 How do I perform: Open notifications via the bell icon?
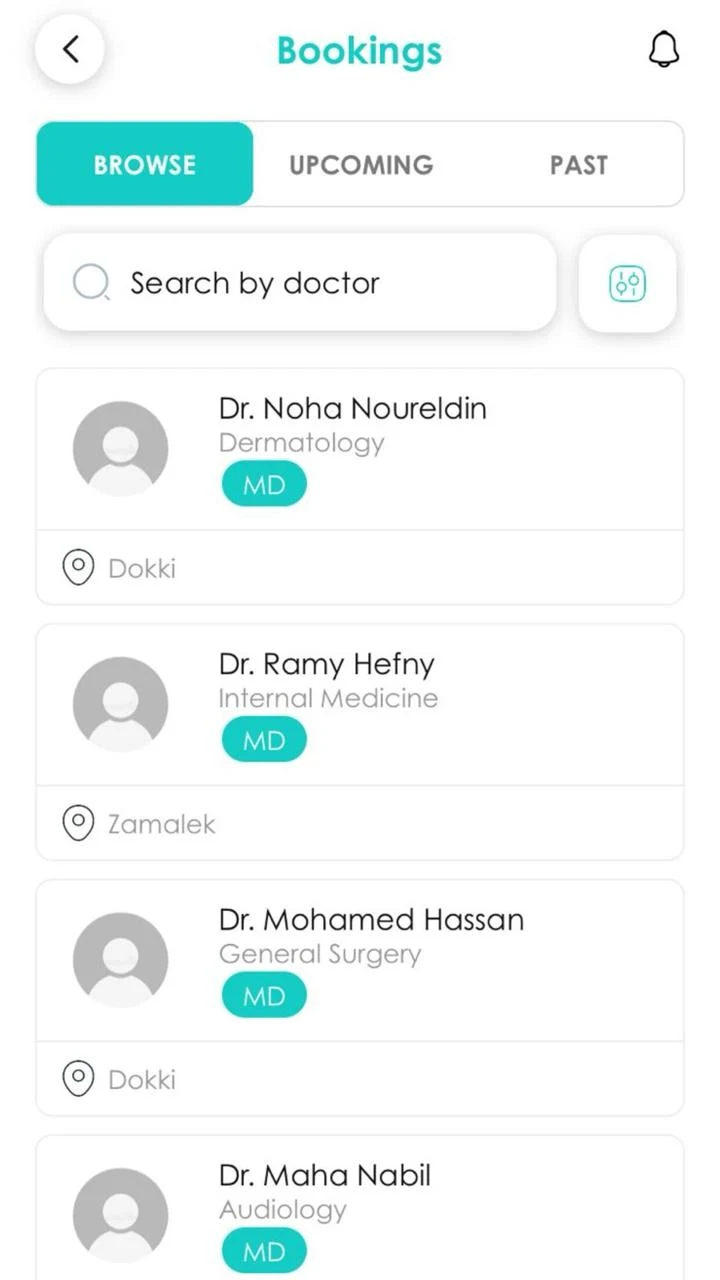point(664,49)
